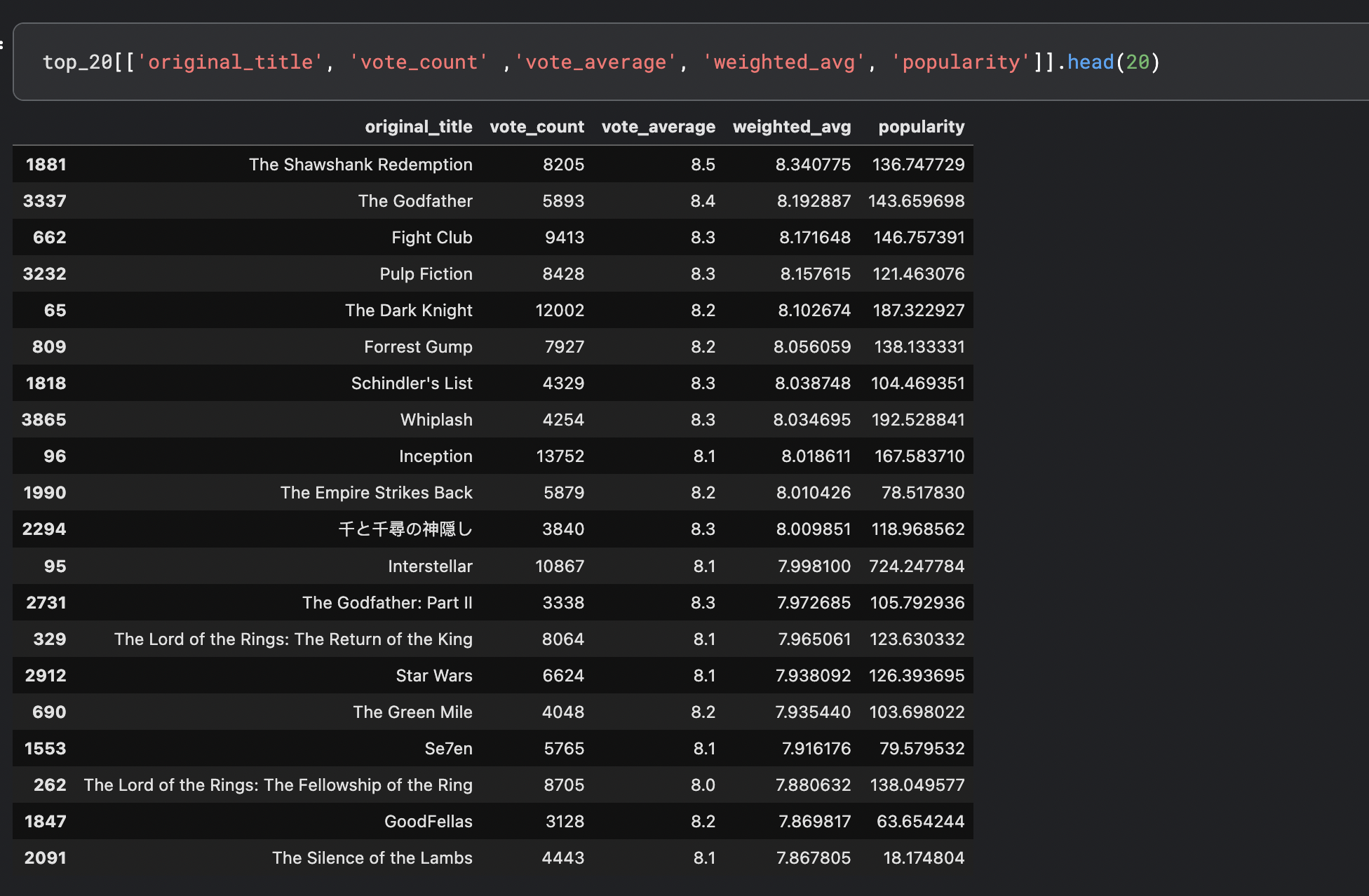Click row index 329
1369x896 pixels.
tap(50, 639)
